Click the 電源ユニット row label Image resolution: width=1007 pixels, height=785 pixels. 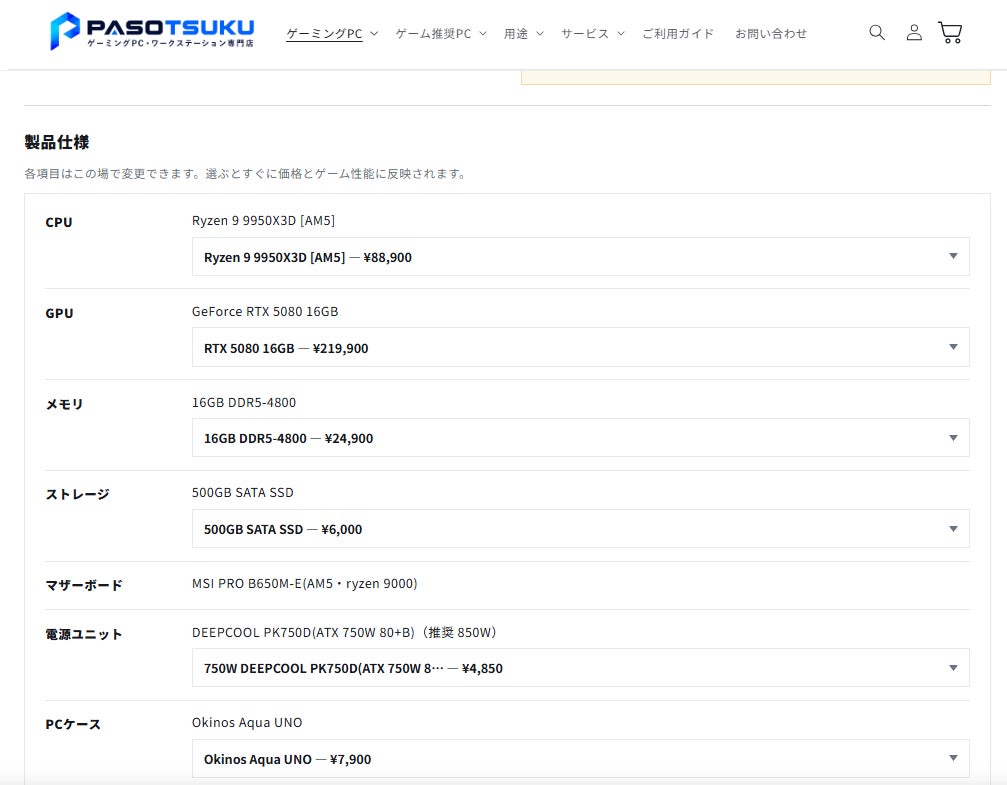[x=83, y=634]
